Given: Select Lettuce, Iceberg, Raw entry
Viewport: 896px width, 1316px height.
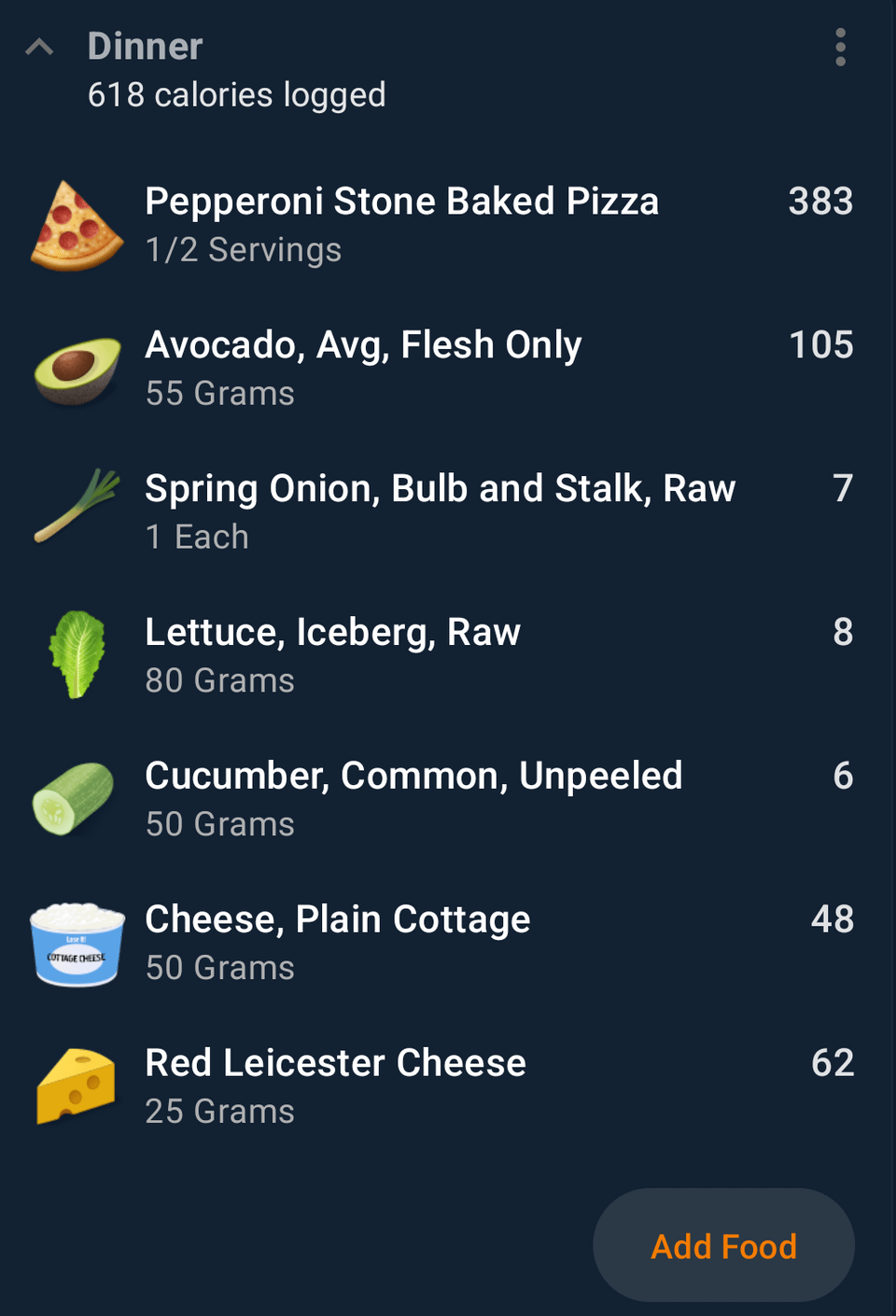Looking at the screenshot, I should (x=448, y=656).
